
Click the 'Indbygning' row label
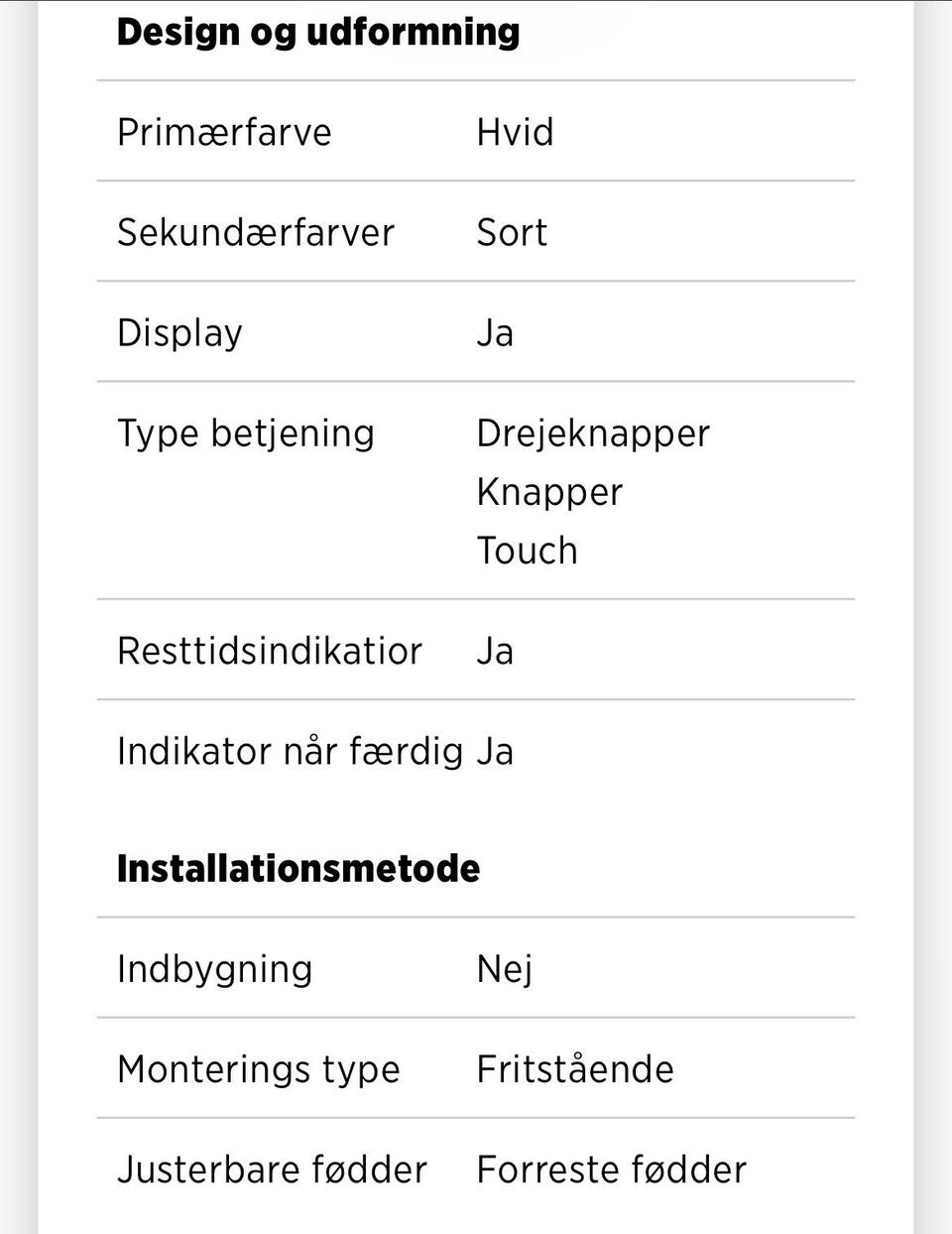tap(214, 969)
